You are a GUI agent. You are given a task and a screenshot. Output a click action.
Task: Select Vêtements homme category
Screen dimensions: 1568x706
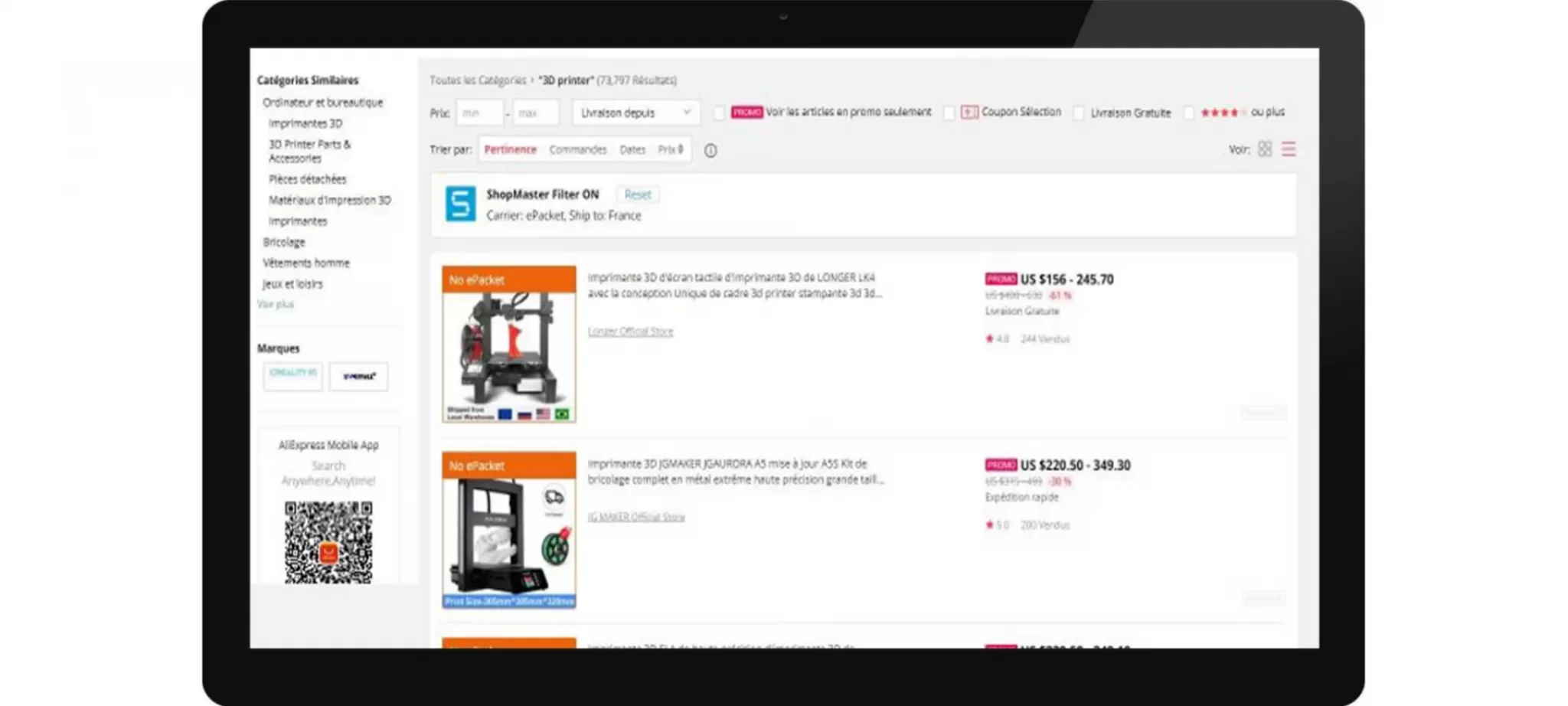(x=306, y=262)
